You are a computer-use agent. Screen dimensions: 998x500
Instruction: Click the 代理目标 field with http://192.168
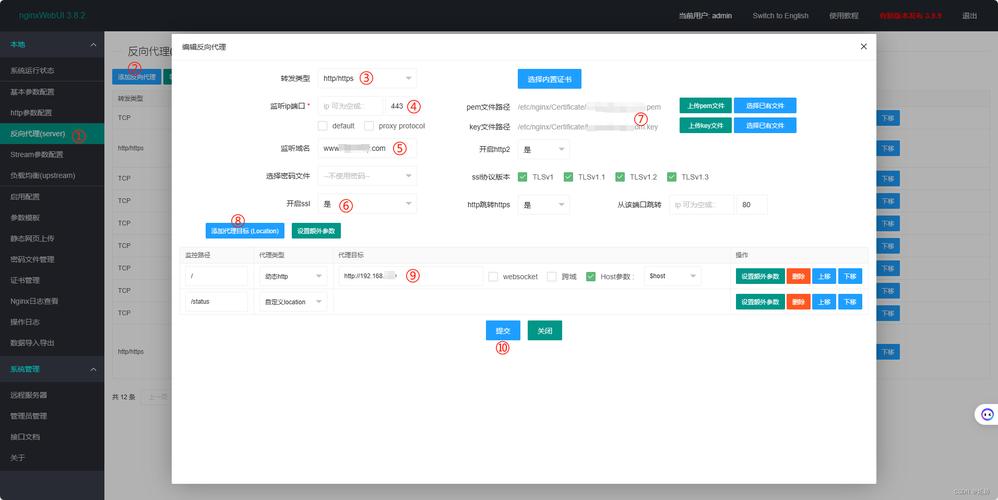click(411, 276)
